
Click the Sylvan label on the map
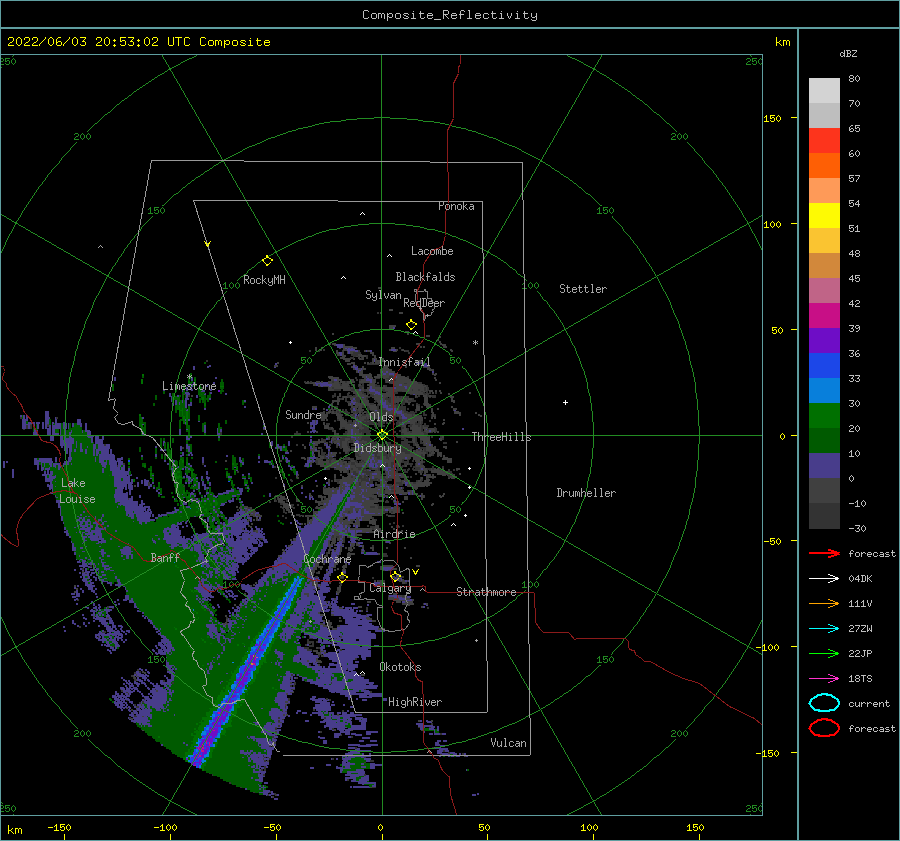coord(383,295)
